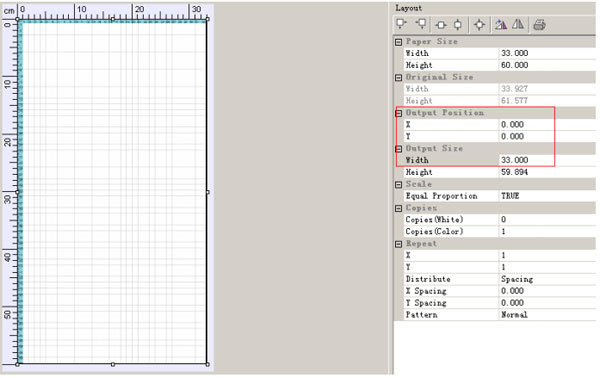Click the bottom-right selection handle on canvas

207,364
